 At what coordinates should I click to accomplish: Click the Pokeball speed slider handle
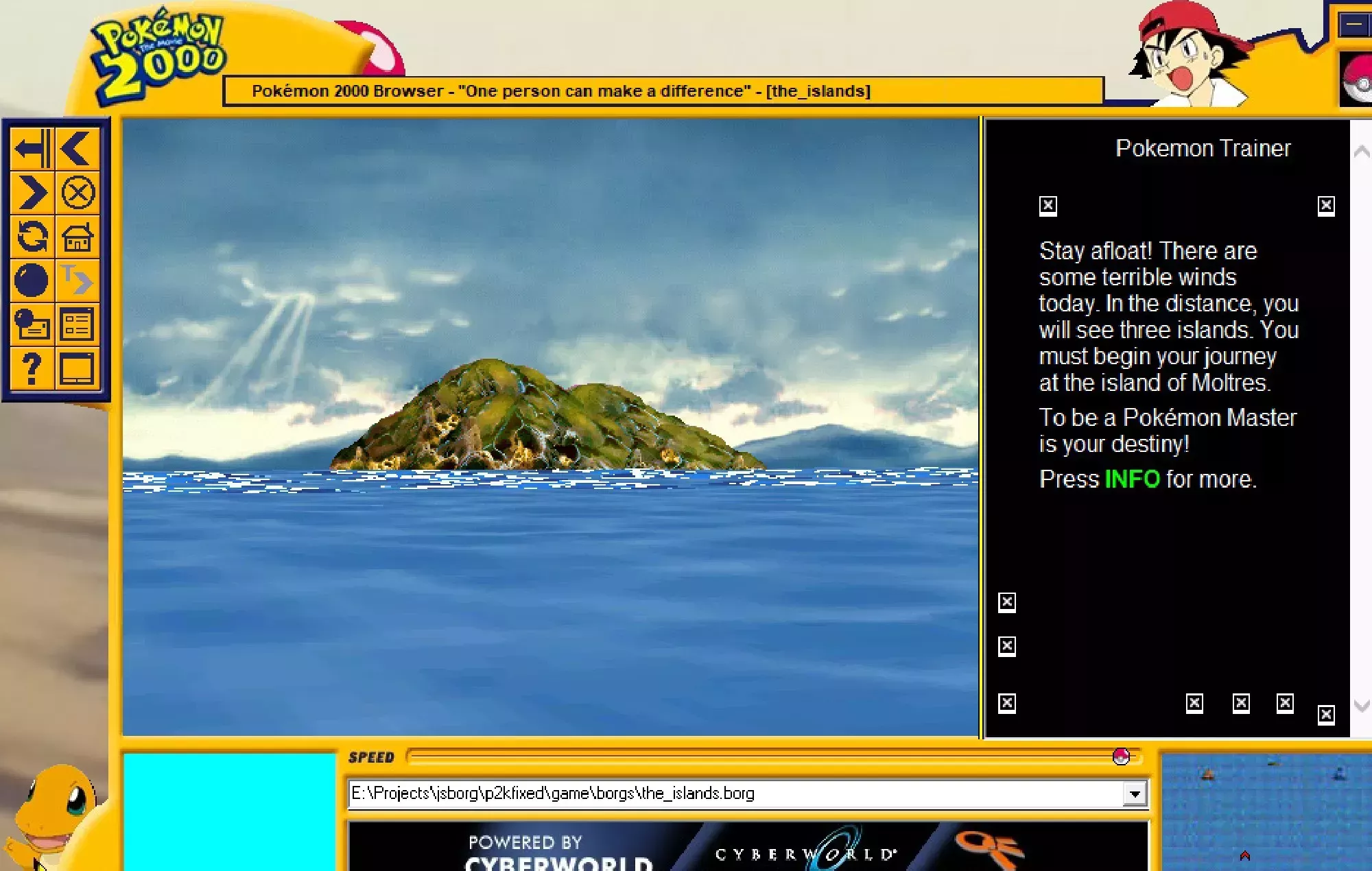point(1121,756)
